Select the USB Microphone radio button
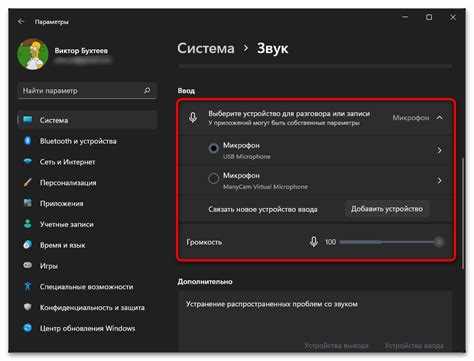Viewport: 474px width, 361px height. click(x=214, y=148)
